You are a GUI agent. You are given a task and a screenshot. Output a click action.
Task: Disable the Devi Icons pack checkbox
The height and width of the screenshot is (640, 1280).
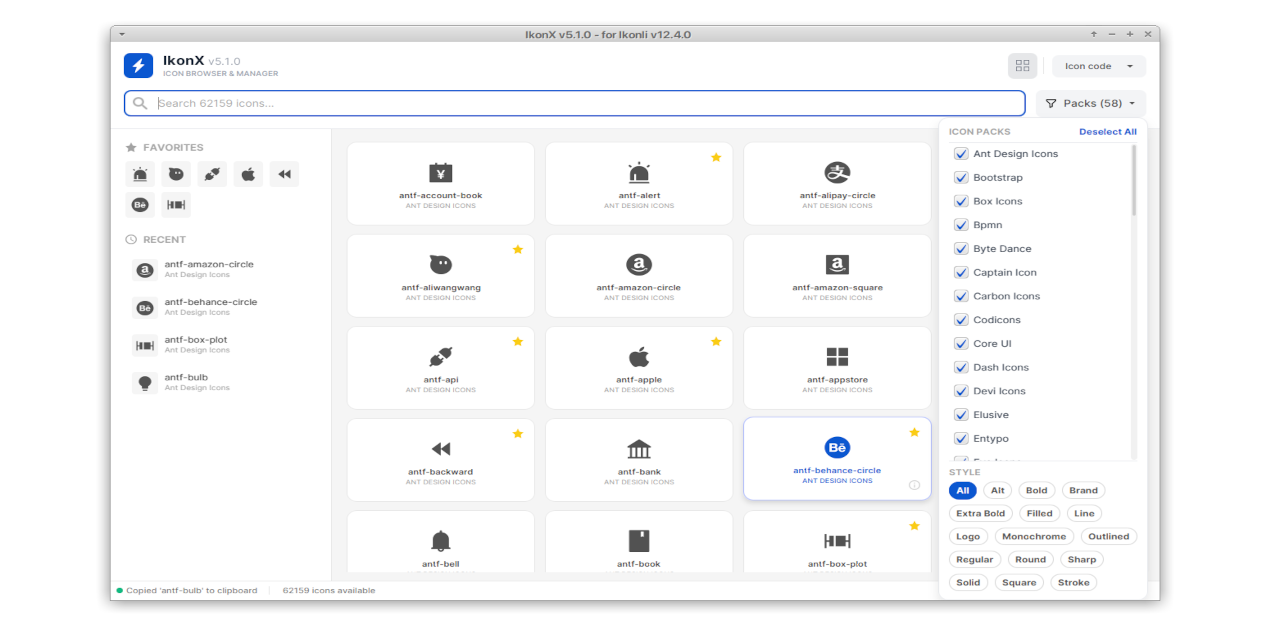(961, 391)
